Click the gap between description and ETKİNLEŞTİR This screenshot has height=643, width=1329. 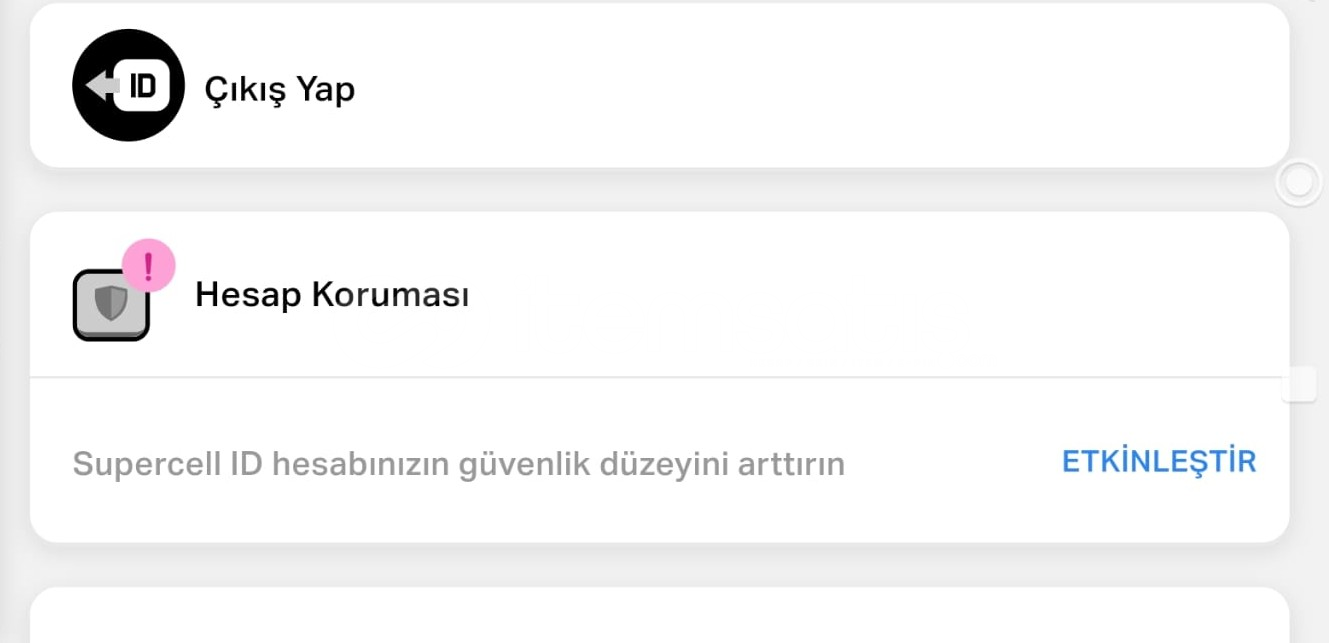tap(950, 465)
